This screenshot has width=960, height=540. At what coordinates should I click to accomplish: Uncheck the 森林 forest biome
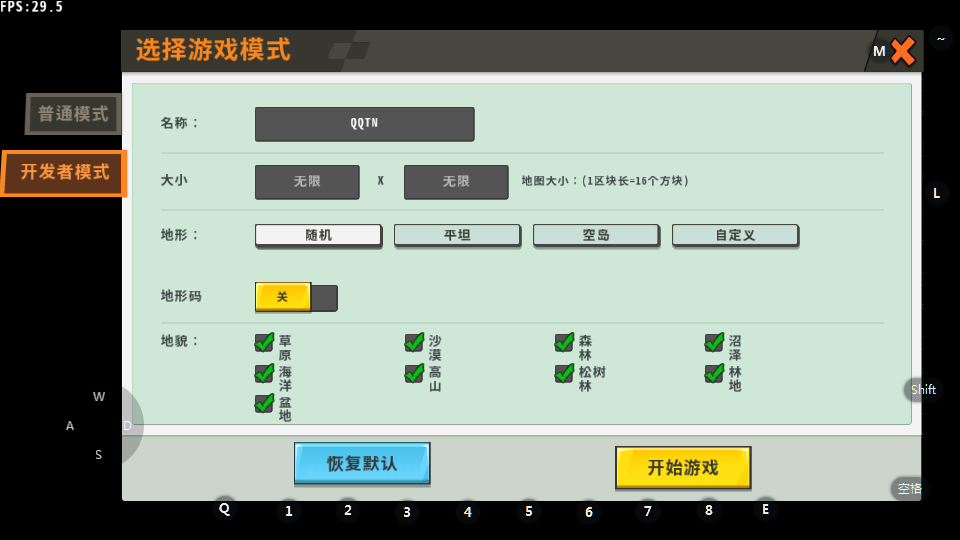click(564, 342)
